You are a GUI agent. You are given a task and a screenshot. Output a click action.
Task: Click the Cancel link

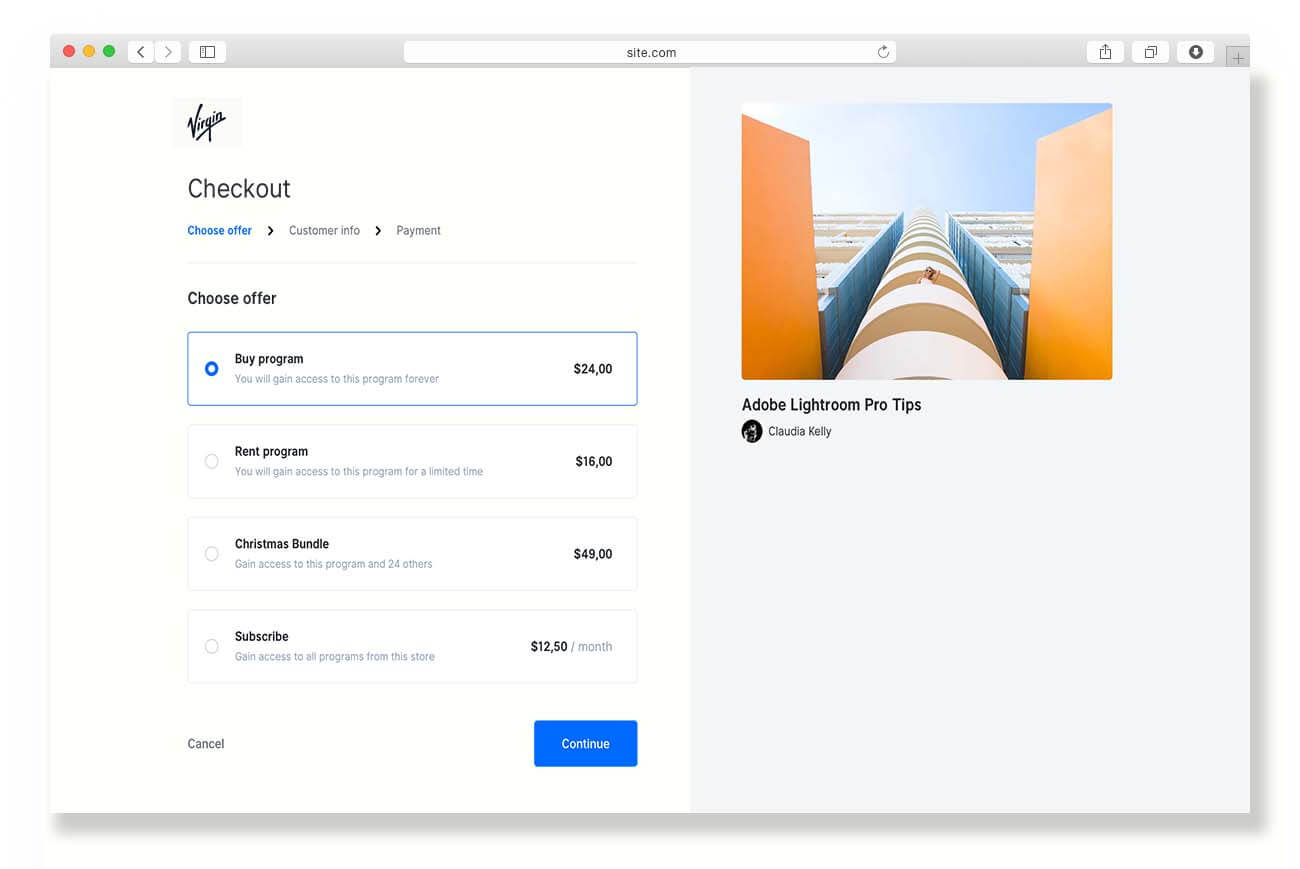tap(206, 743)
